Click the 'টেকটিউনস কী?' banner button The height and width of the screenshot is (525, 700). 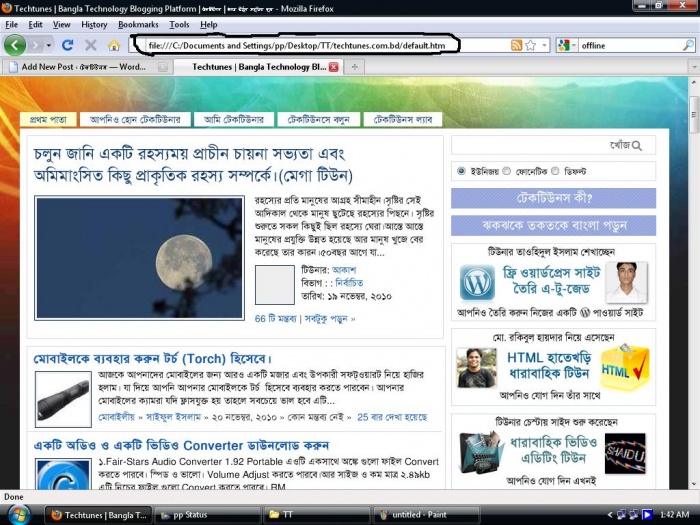[553, 198]
